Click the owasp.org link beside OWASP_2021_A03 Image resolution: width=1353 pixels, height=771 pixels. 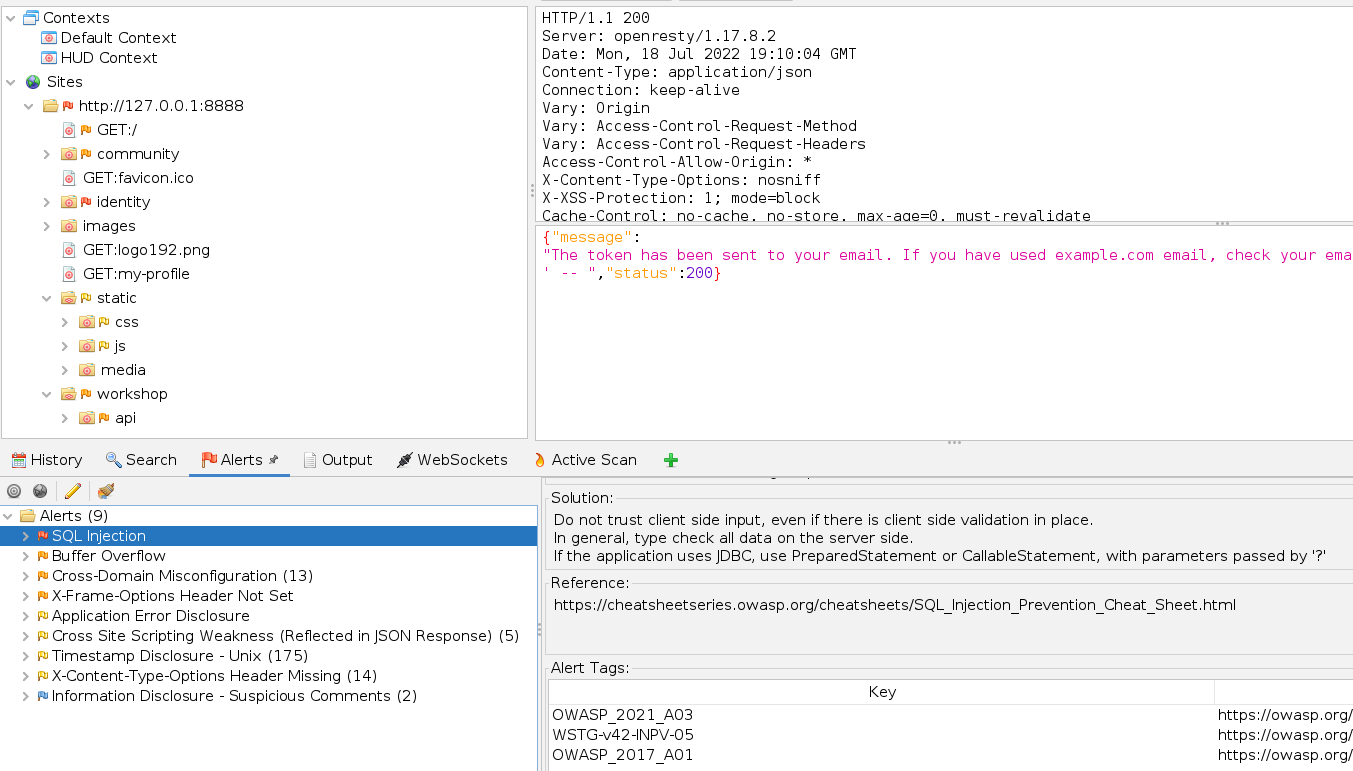[x=1285, y=714]
